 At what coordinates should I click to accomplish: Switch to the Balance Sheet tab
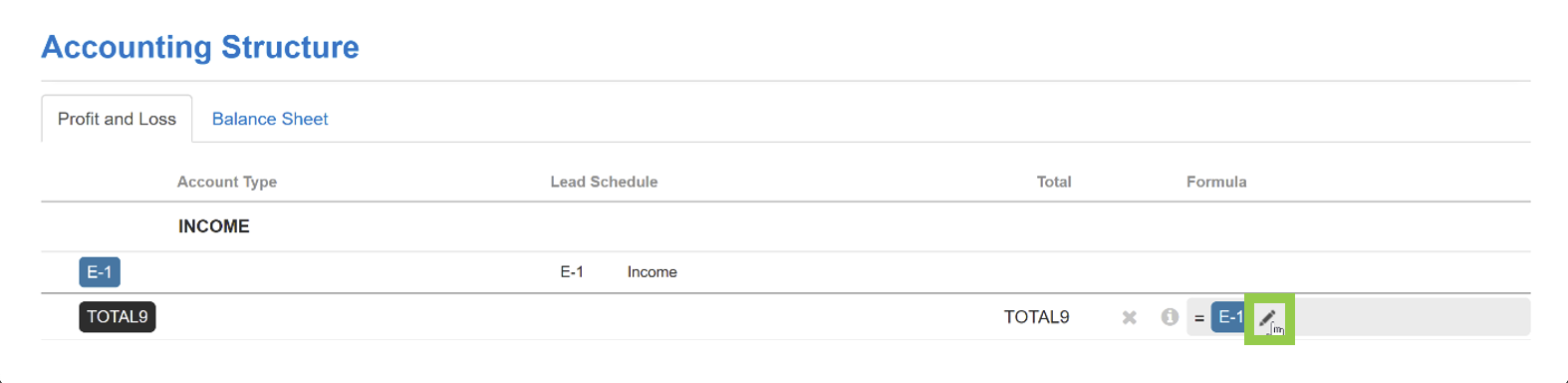270,119
